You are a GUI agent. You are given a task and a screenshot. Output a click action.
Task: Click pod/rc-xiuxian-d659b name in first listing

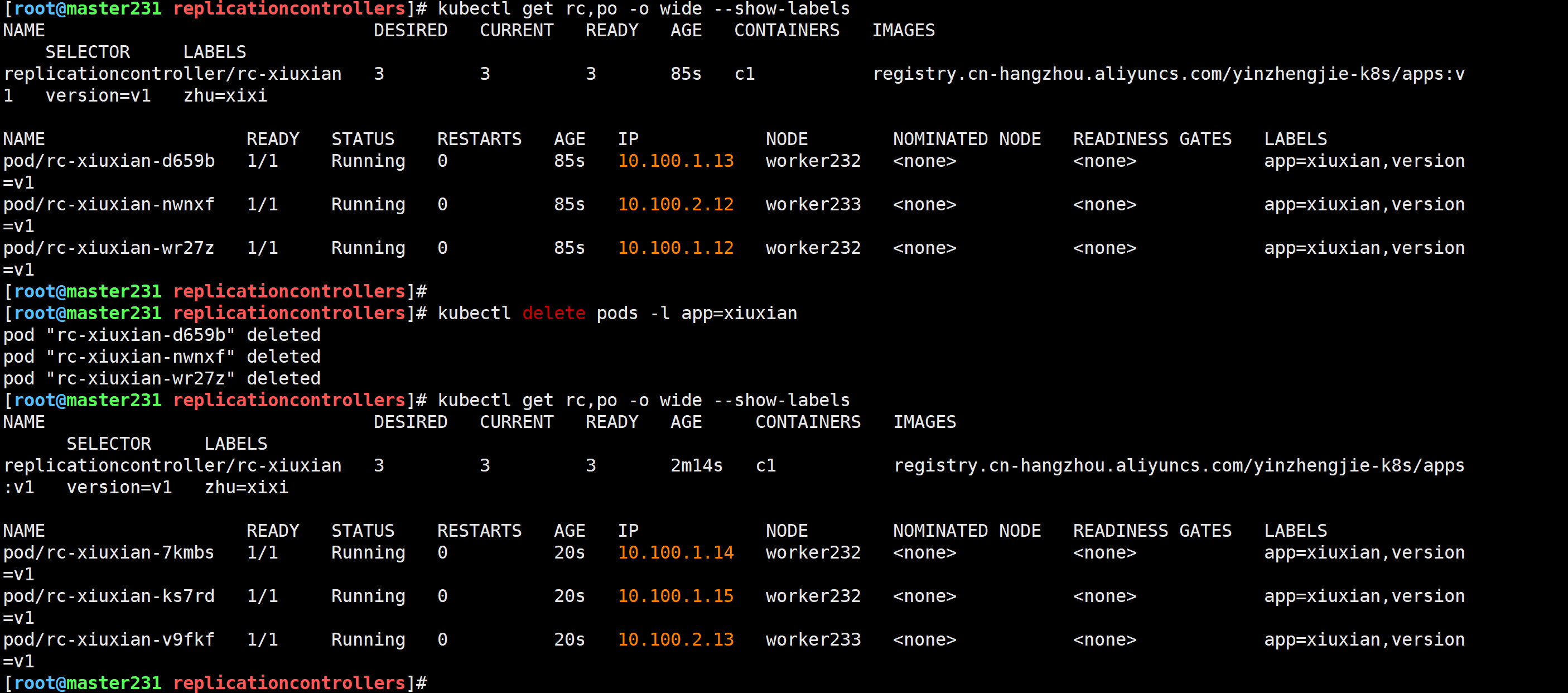(x=109, y=161)
